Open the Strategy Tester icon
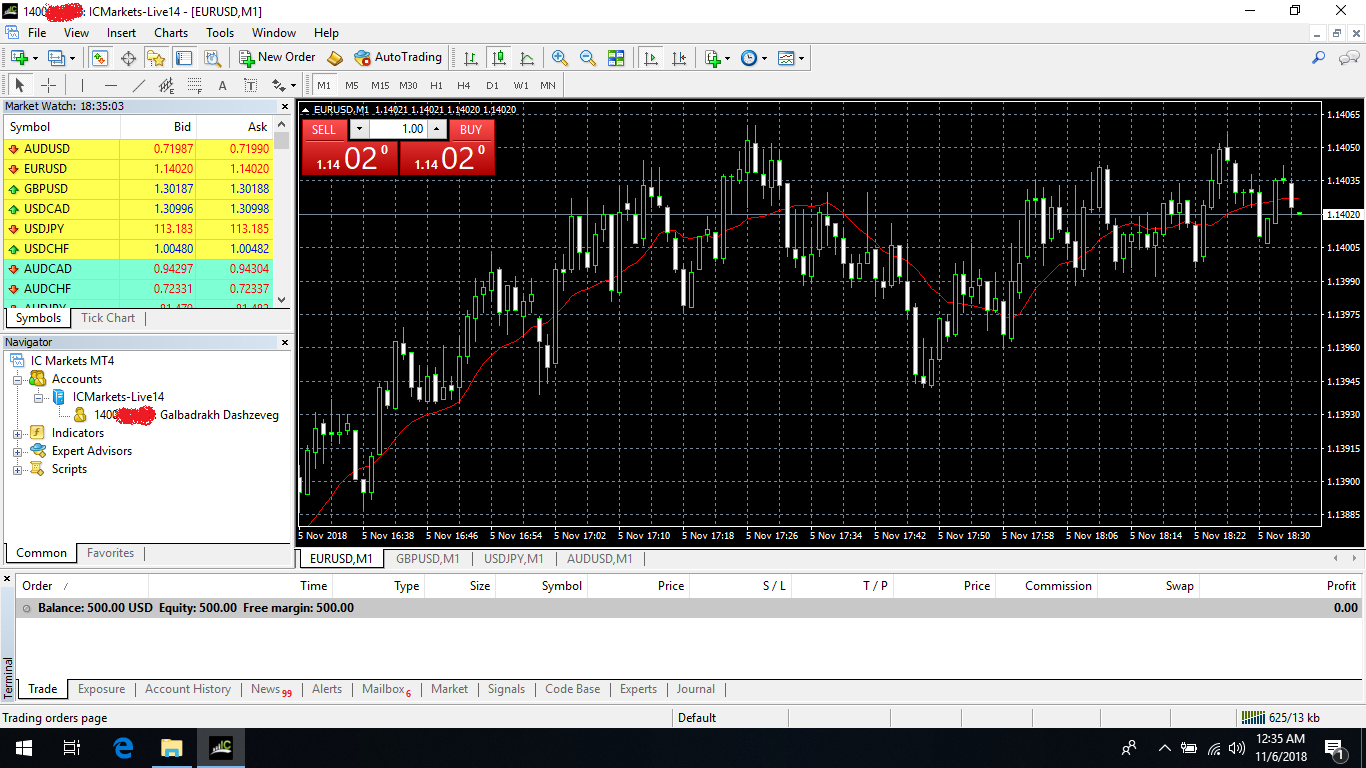 tap(212, 58)
